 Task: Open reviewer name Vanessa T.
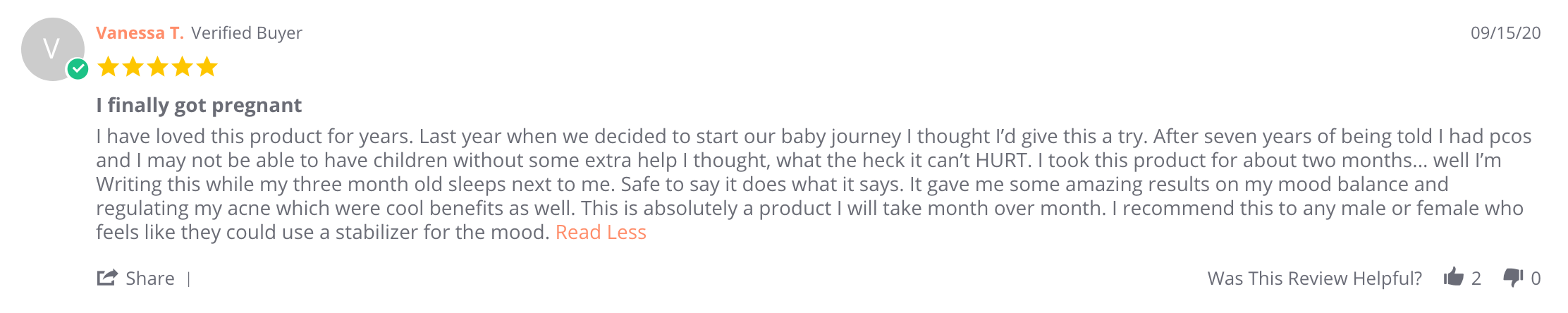click(140, 33)
